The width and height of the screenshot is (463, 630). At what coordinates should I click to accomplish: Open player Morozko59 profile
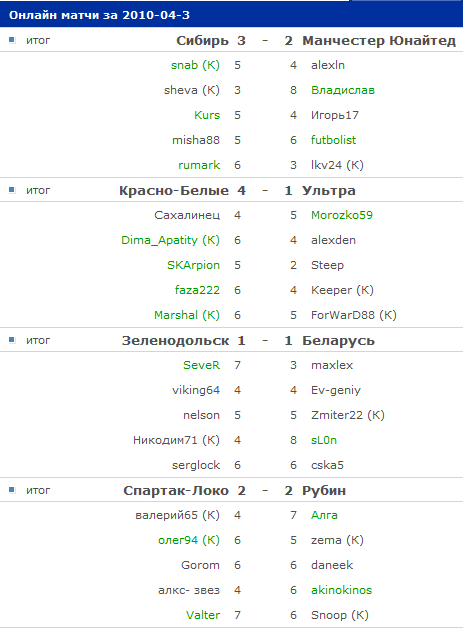point(342,215)
